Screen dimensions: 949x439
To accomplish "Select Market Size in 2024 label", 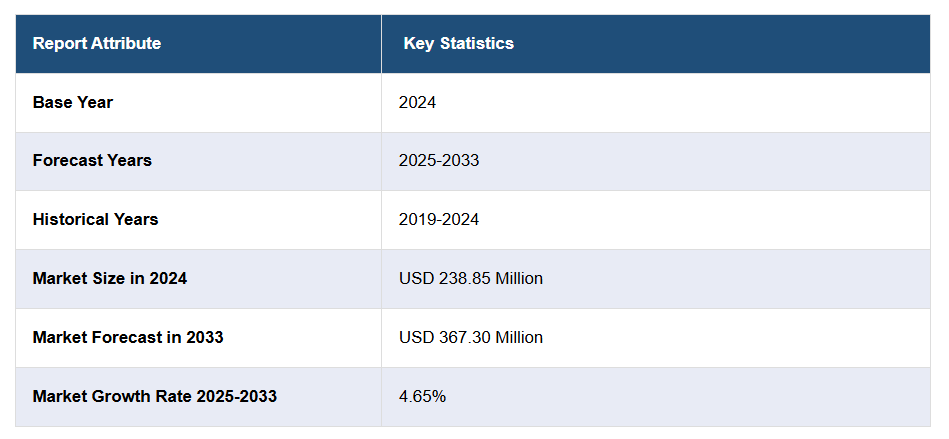I will click(110, 278).
